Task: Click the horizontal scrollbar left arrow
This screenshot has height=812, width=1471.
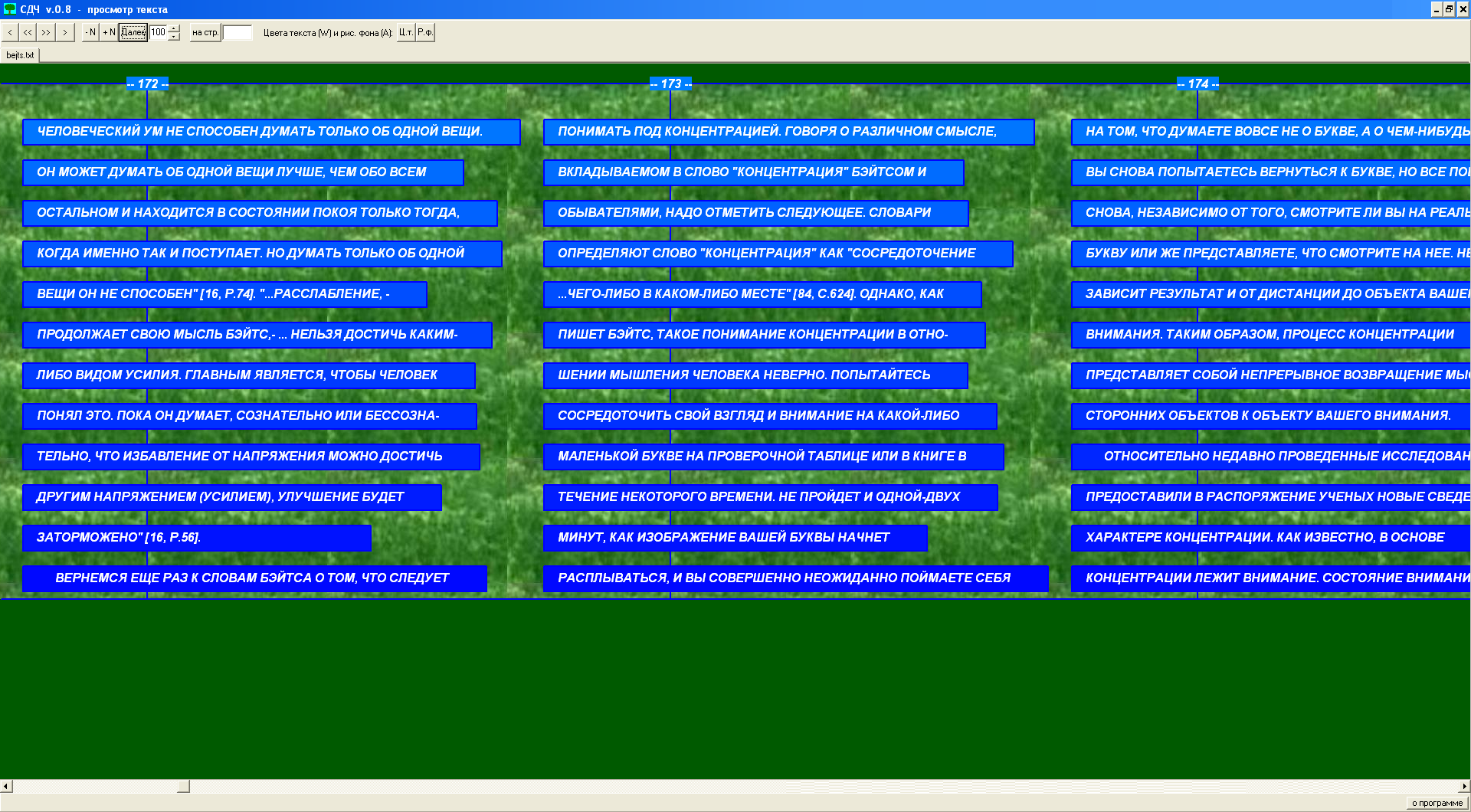Action: pos(6,786)
